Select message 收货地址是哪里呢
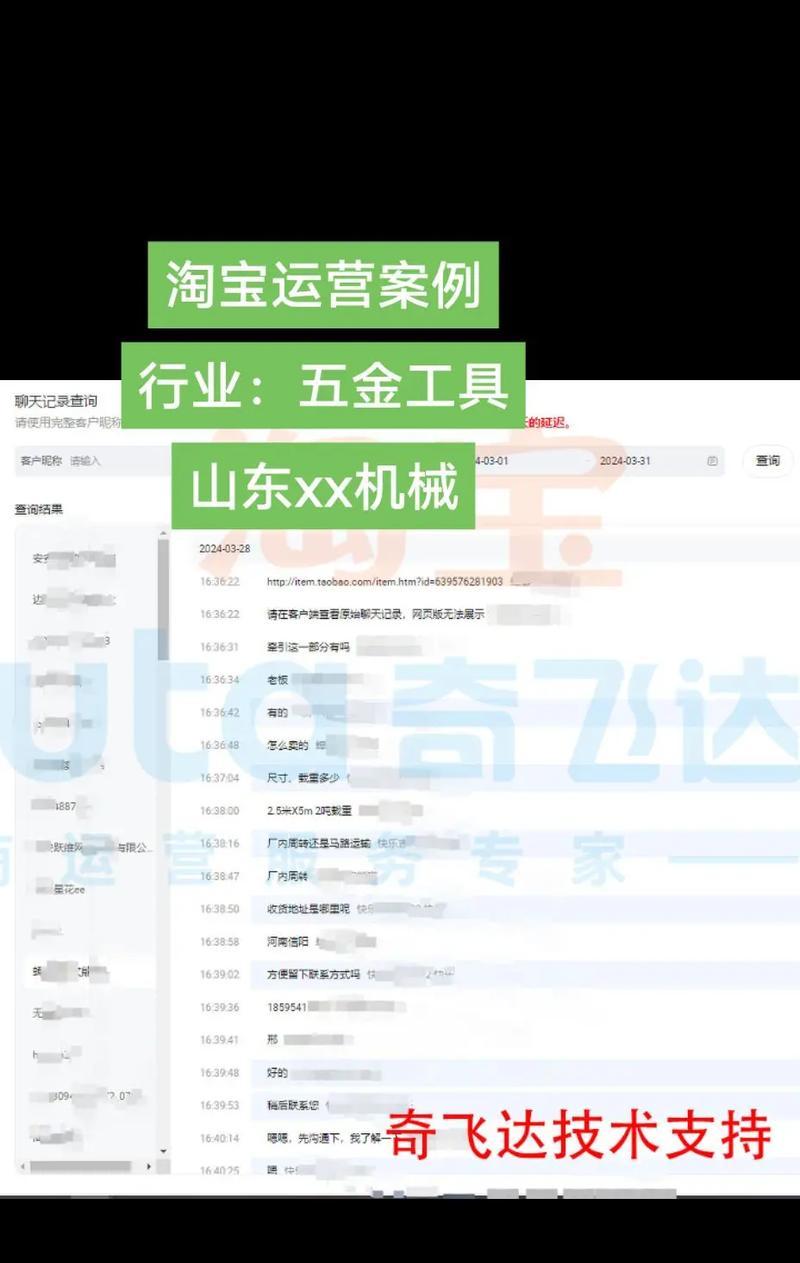The image size is (800, 1263). coord(308,909)
